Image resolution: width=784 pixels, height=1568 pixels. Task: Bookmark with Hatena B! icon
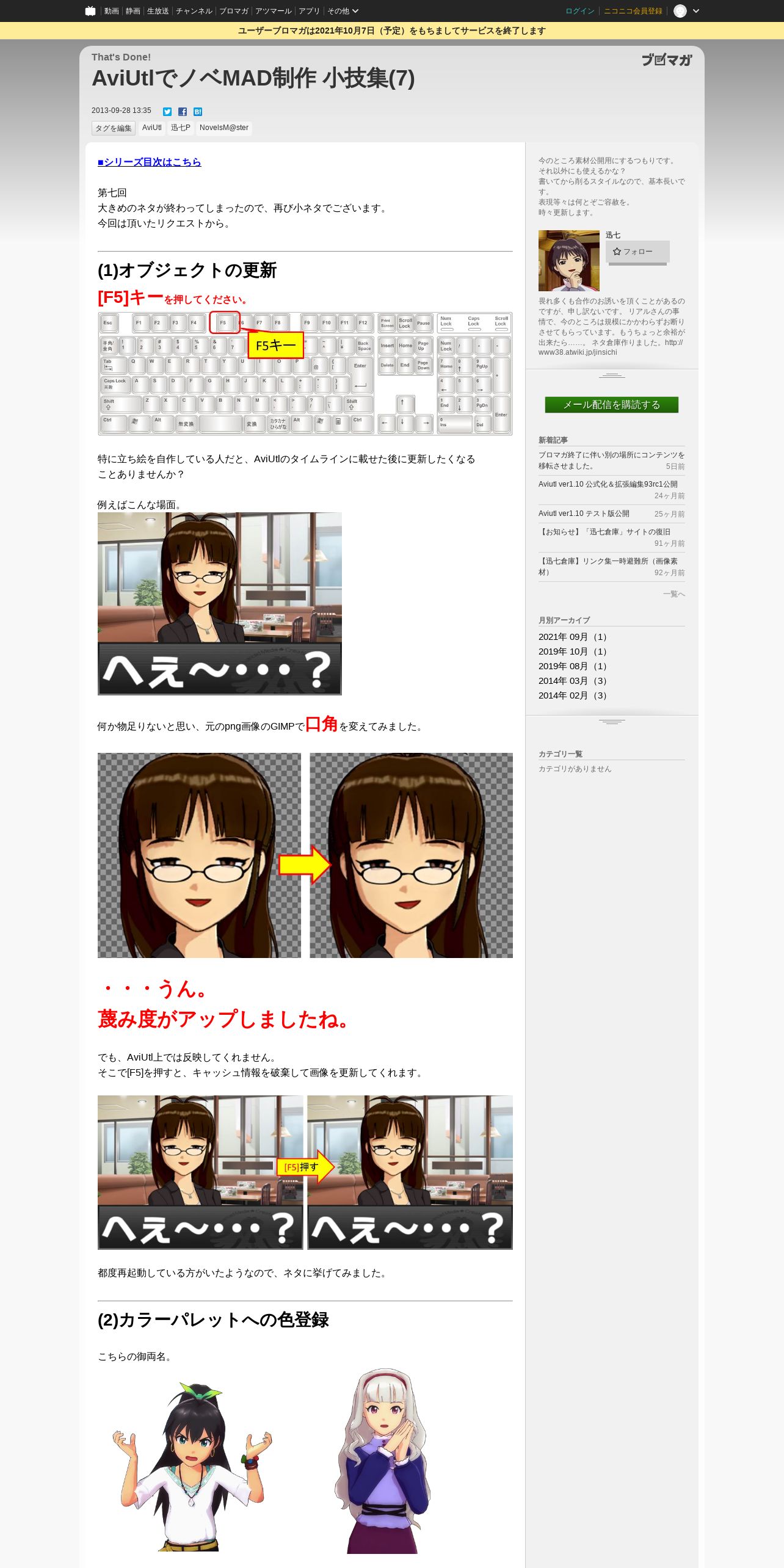tap(198, 111)
